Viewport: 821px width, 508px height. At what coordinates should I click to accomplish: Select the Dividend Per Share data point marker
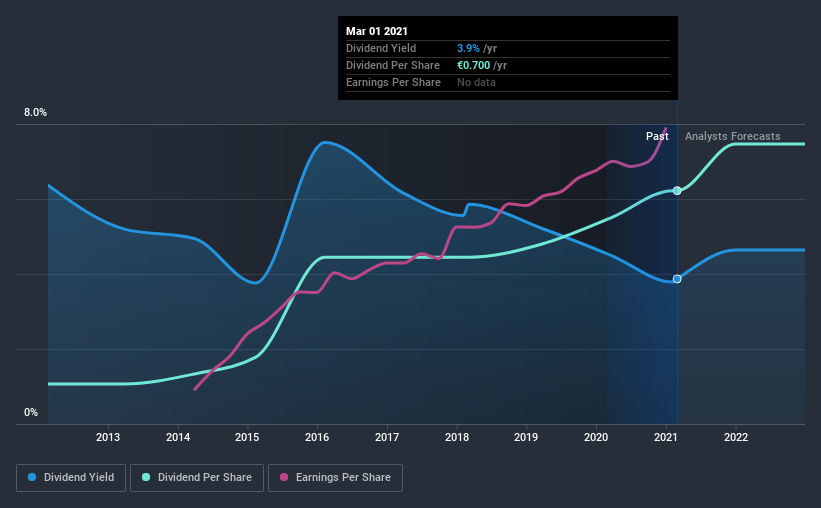[677, 191]
